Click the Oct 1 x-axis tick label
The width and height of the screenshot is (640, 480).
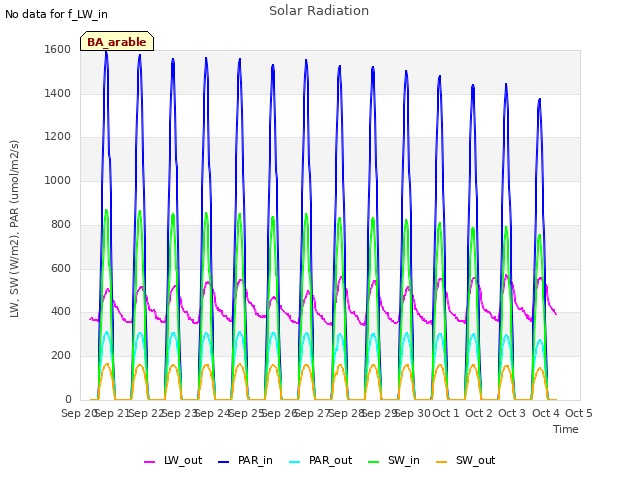[x=446, y=413]
